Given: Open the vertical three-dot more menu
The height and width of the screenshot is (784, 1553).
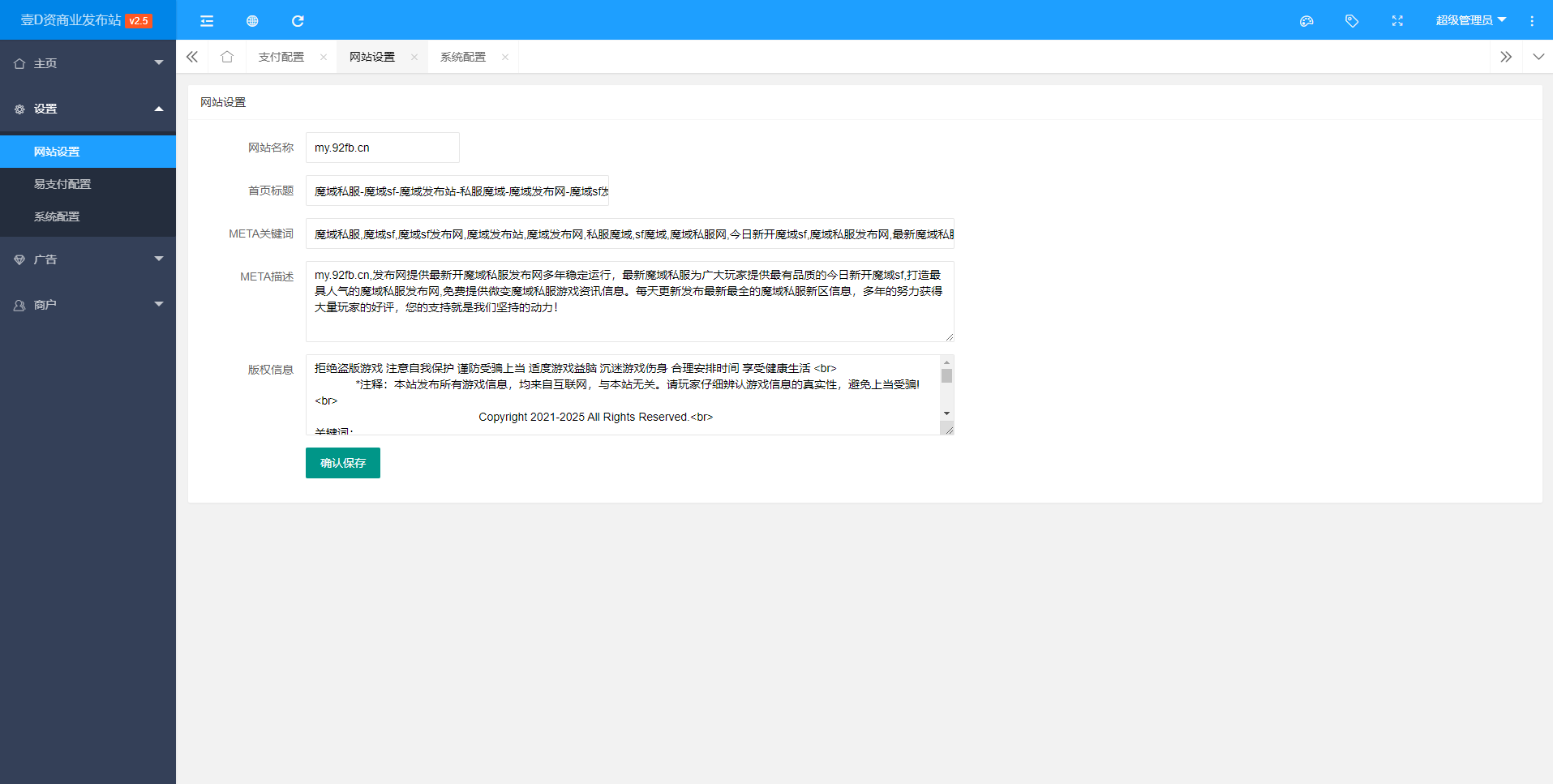Looking at the screenshot, I should click(x=1532, y=21).
